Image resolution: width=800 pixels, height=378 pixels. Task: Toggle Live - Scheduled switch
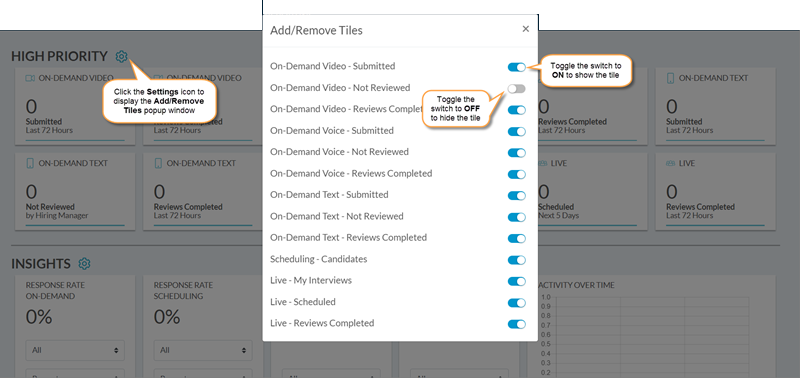coord(516,303)
